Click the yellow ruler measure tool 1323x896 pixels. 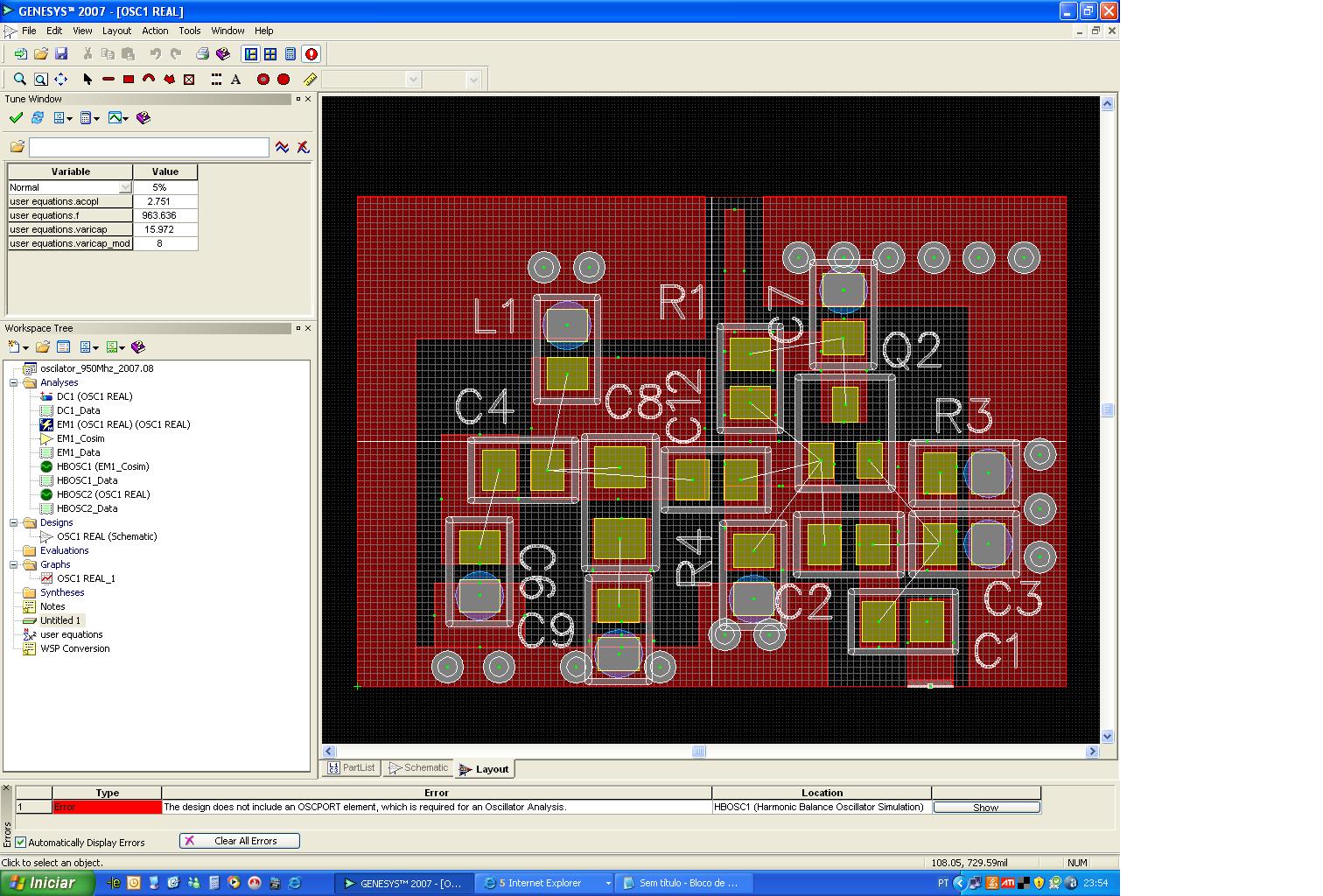(x=310, y=80)
